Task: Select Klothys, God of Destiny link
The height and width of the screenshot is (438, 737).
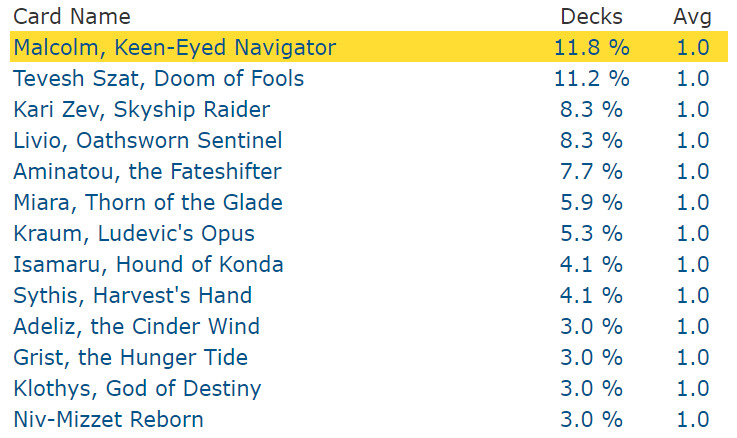Action: (137, 388)
